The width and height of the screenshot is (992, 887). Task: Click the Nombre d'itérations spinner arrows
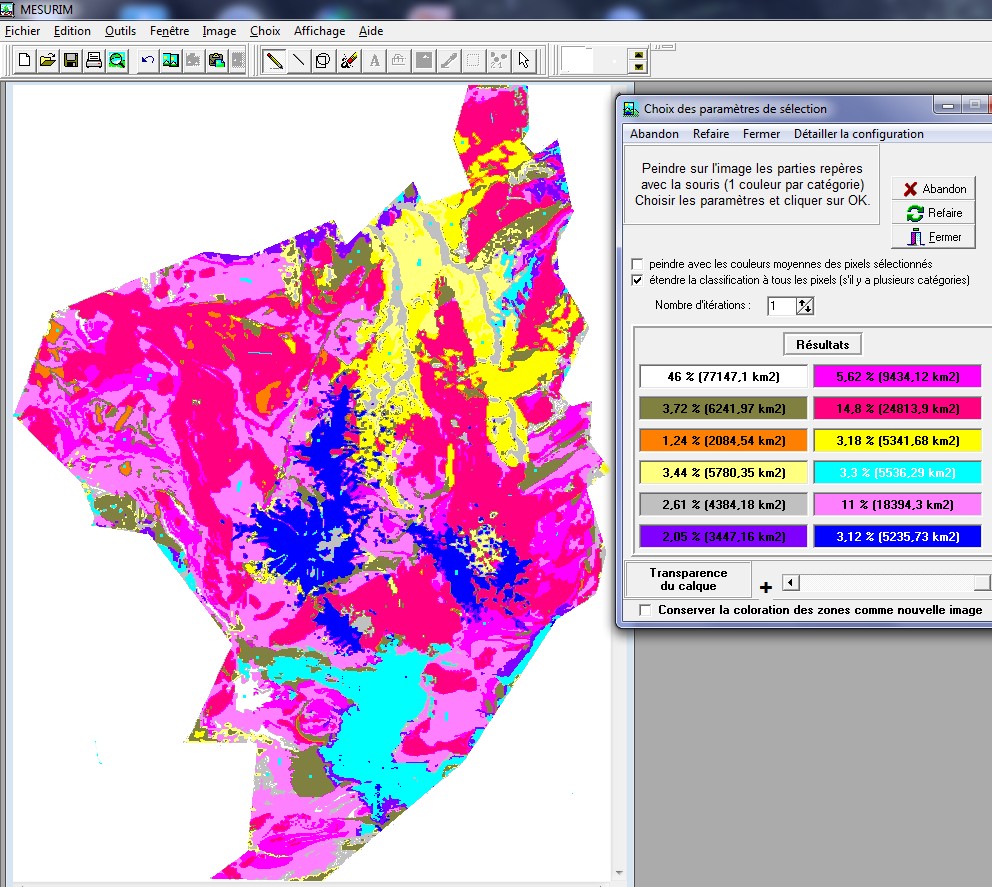(806, 306)
